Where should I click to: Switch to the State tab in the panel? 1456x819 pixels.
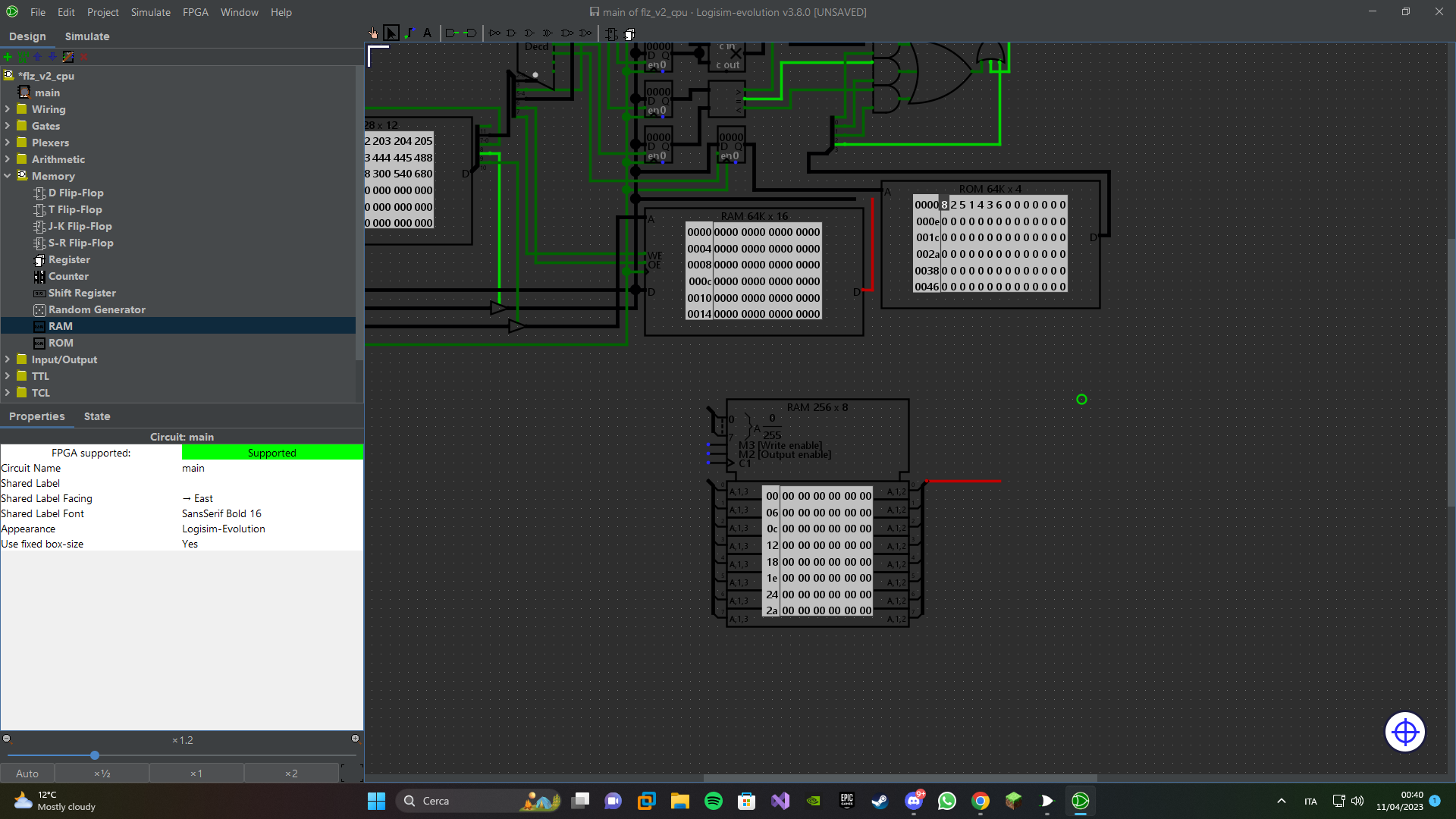(x=97, y=416)
